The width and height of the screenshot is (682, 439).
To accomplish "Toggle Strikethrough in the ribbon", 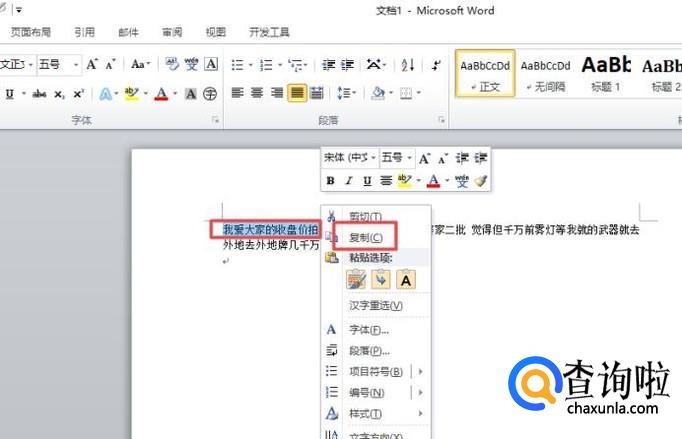I will [x=39, y=94].
